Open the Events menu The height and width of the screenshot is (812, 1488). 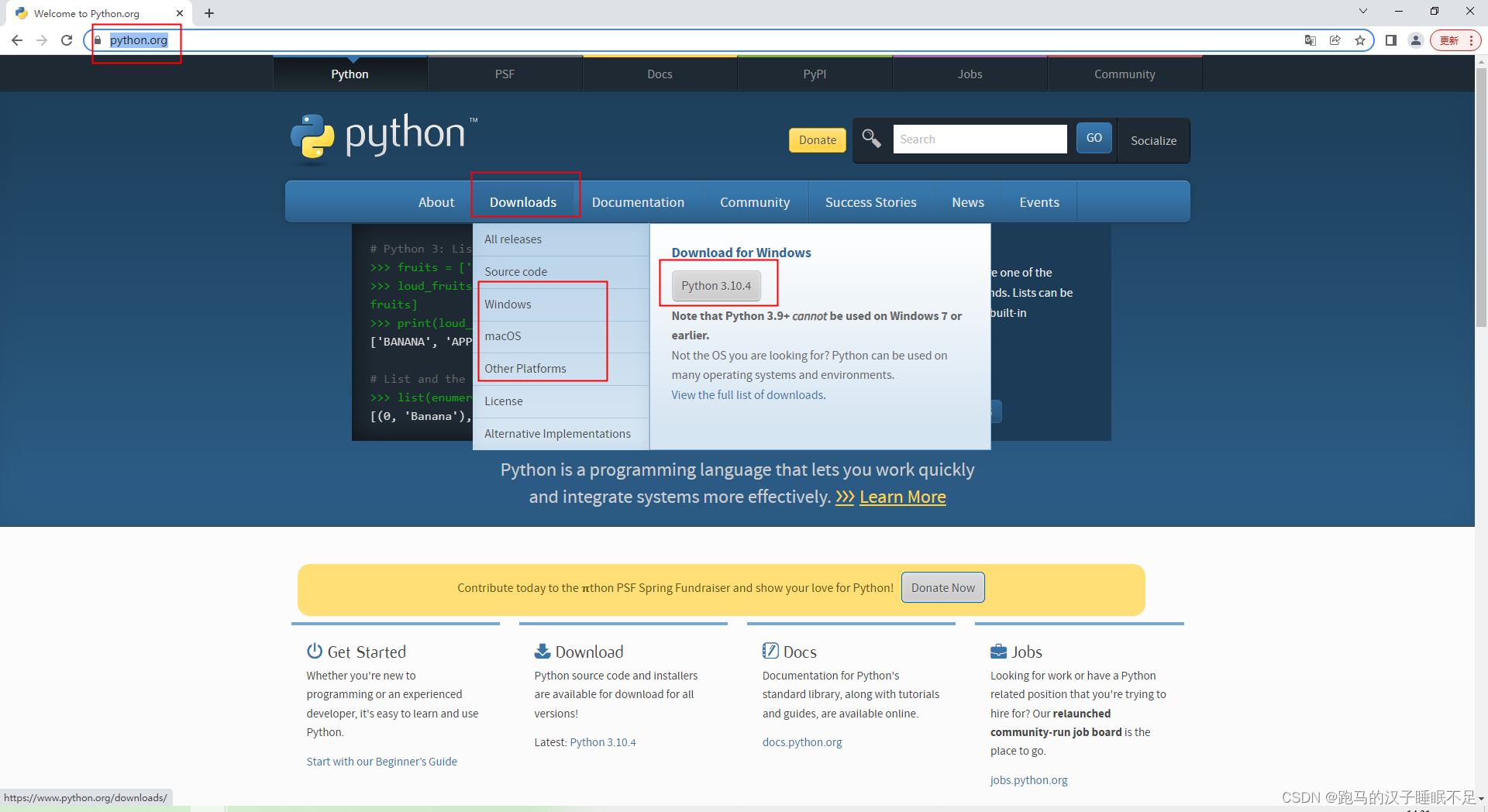(1039, 202)
